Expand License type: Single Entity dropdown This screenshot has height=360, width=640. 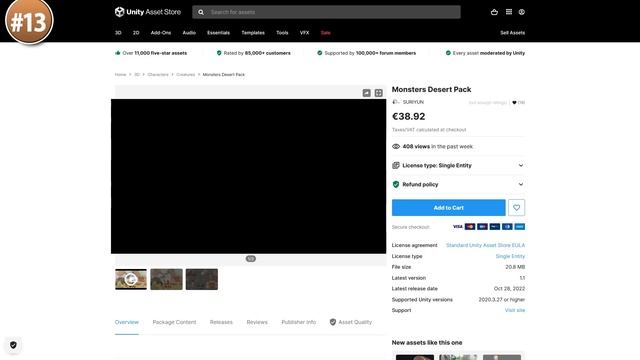[458, 165]
